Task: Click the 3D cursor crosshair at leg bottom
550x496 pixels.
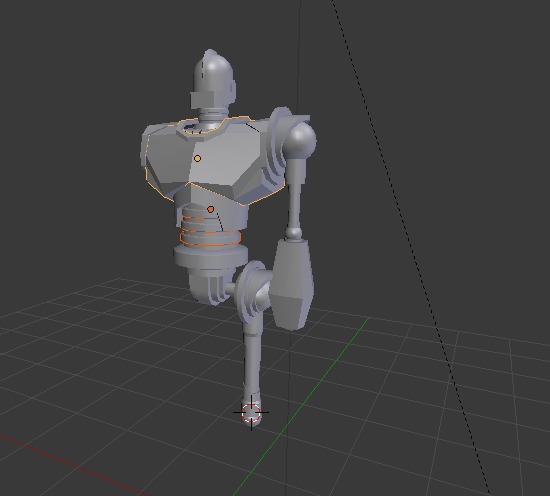Action: pos(251,413)
